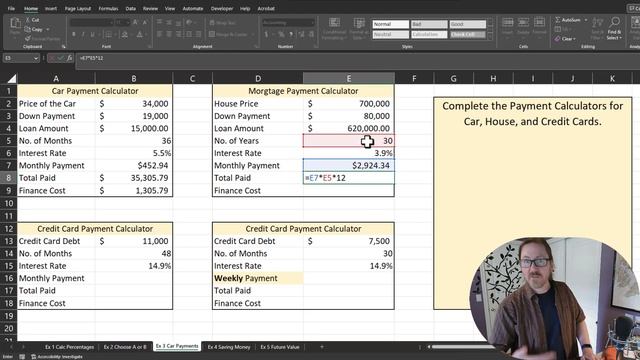Click the Borders icon in Font group
The width and height of the screenshot is (640, 360).
coord(109,35)
